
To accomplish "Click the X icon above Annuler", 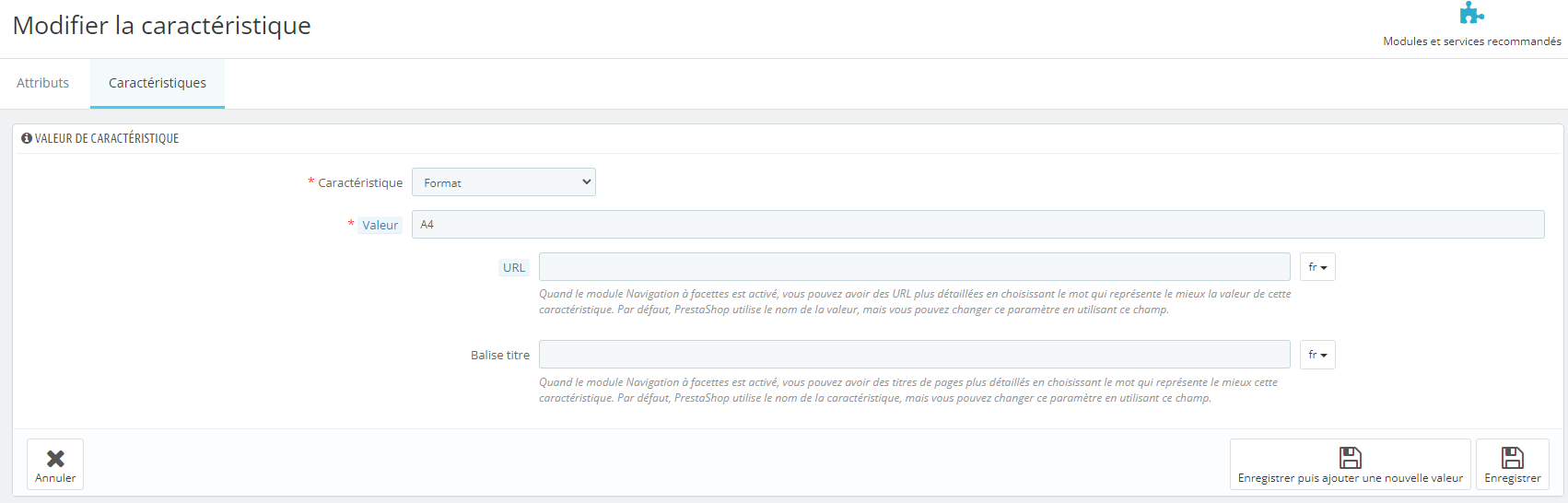I will [x=55, y=459].
